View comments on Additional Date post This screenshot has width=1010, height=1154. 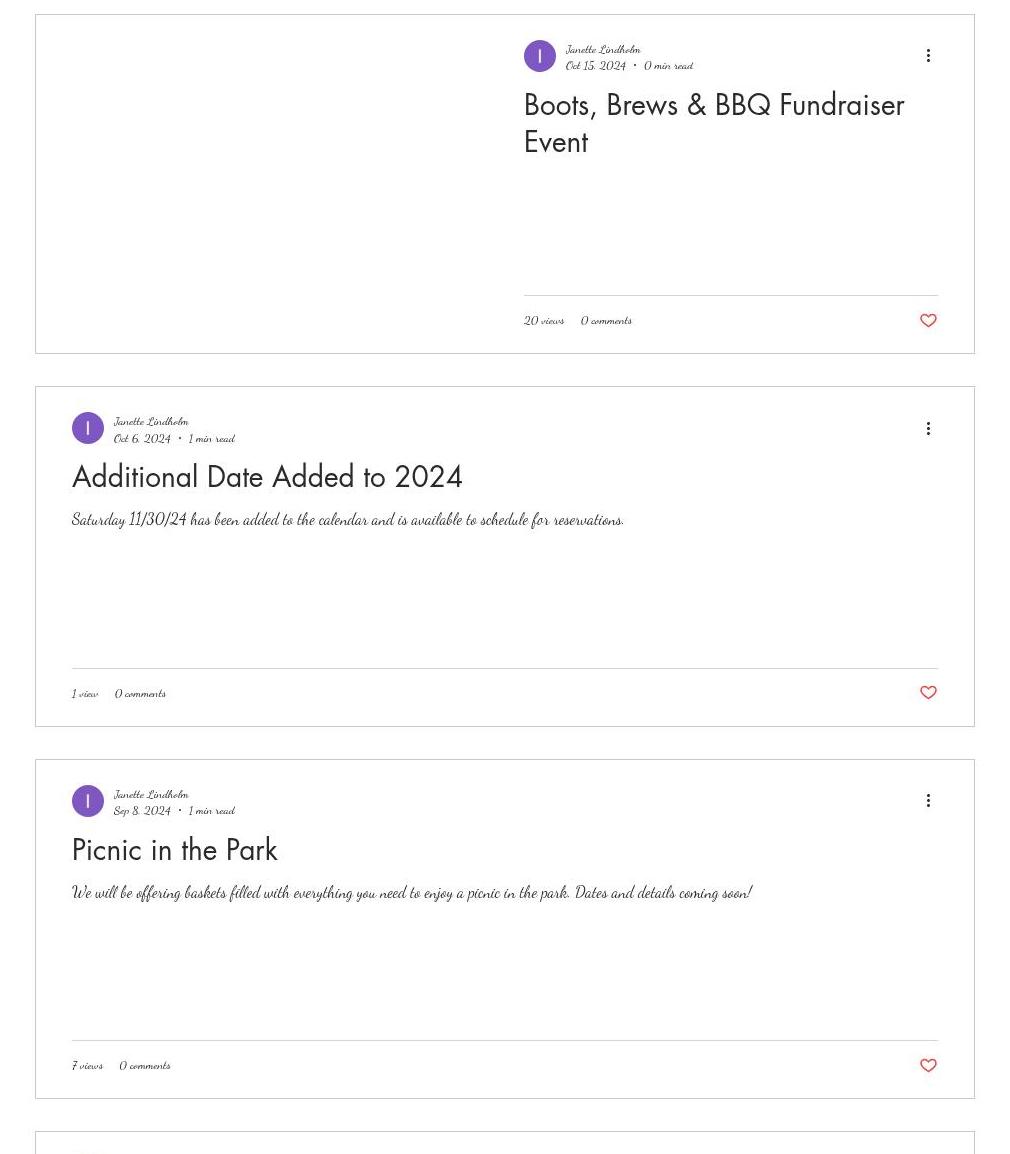tap(140, 693)
